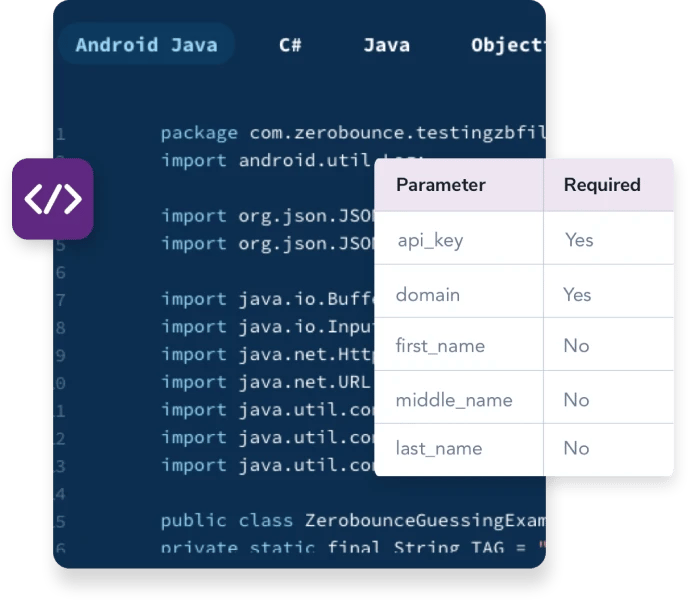689x601 pixels.
Task: Click line number 7 in the gutter
Action: tap(61, 300)
